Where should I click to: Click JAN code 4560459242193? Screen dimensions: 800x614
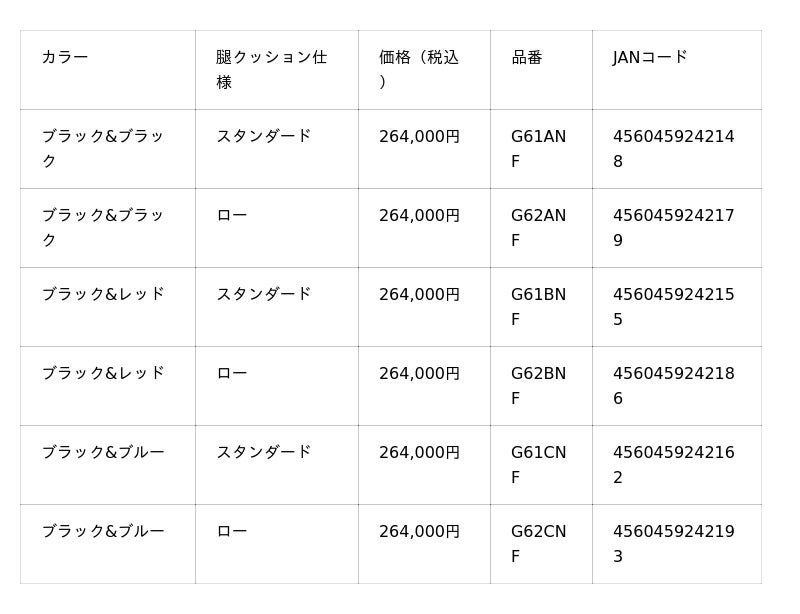[673, 544]
